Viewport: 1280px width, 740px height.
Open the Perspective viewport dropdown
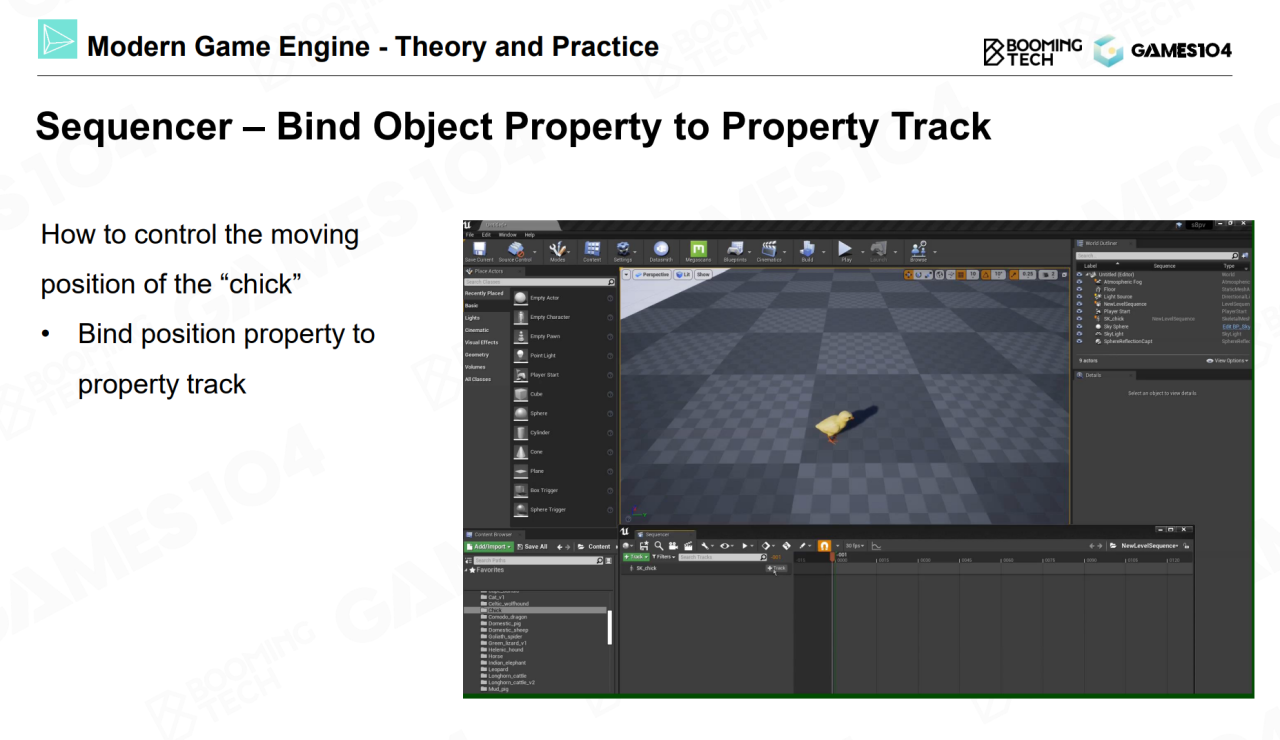652,274
